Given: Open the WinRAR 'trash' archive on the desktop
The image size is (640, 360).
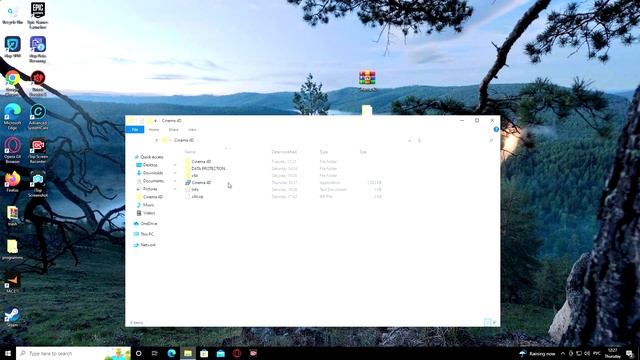Looking at the screenshot, I should click(12, 216).
